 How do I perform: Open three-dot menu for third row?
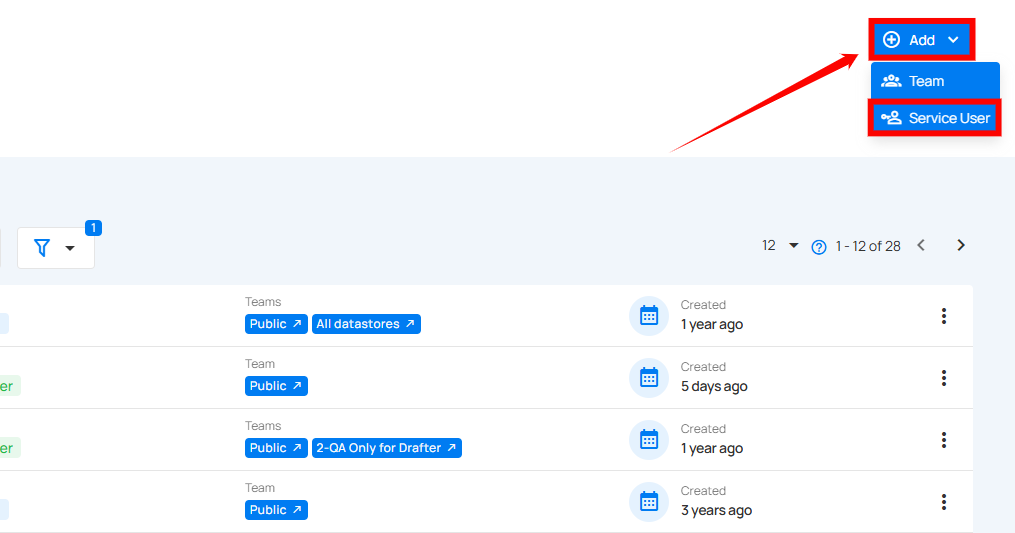pyautogui.click(x=943, y=440)
